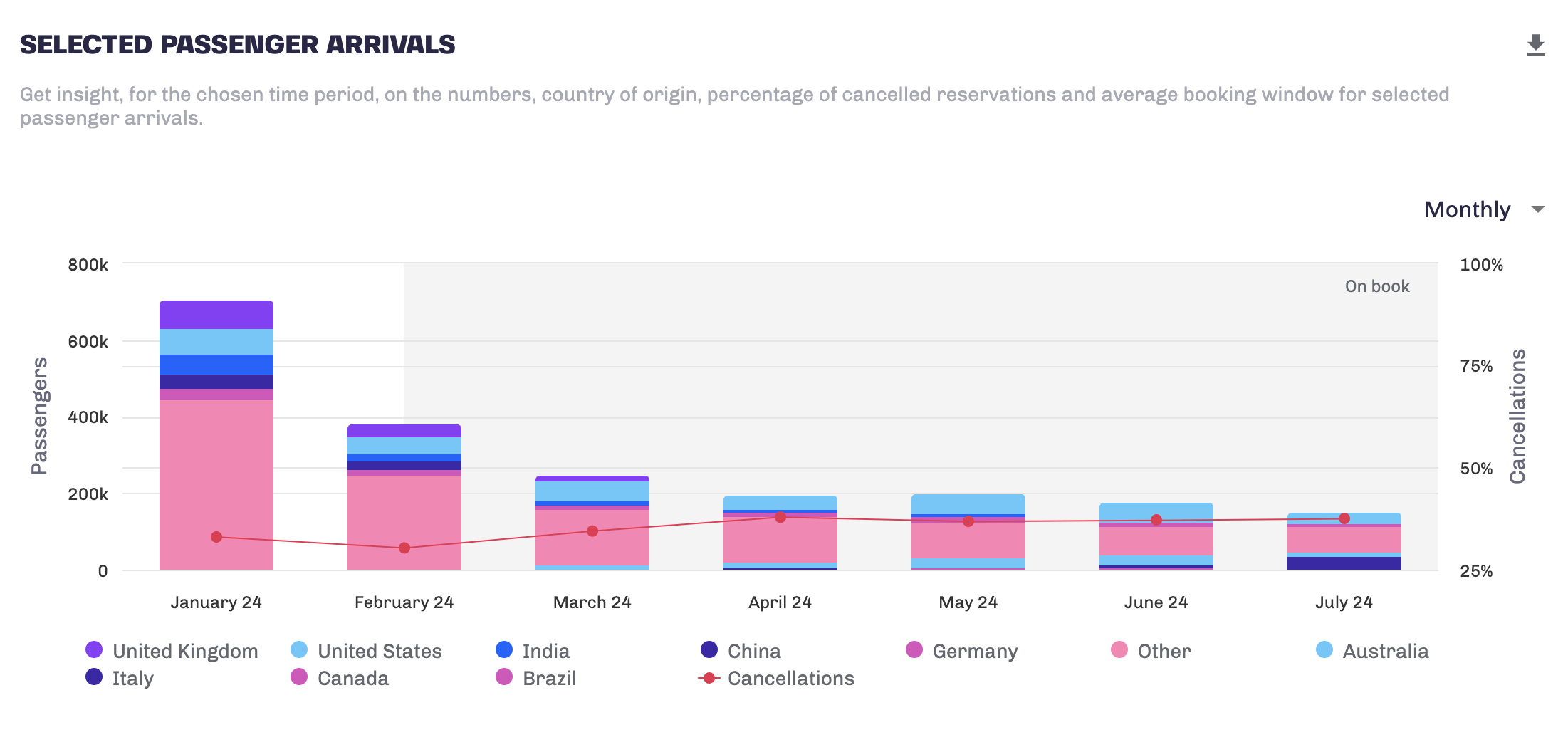Screen dimensions: 1568x752
Task: Toggle the Canada legend entry
Action: pyautogui.click(x=340, y=678)
